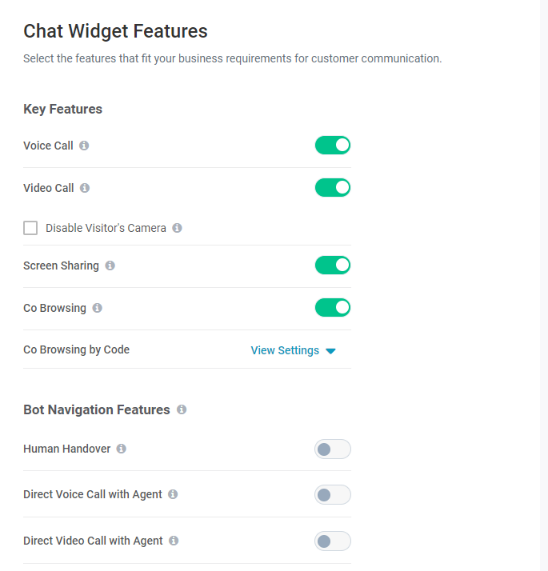Open the Voice Call info icon
This screenshot has height=571, width=548.
click(x=84, y=146)
